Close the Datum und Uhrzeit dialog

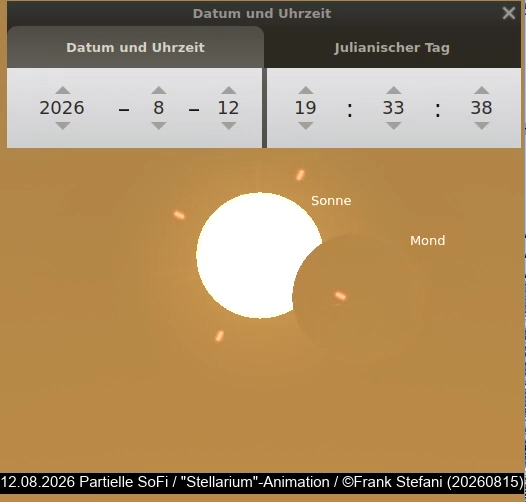(509, 13)
